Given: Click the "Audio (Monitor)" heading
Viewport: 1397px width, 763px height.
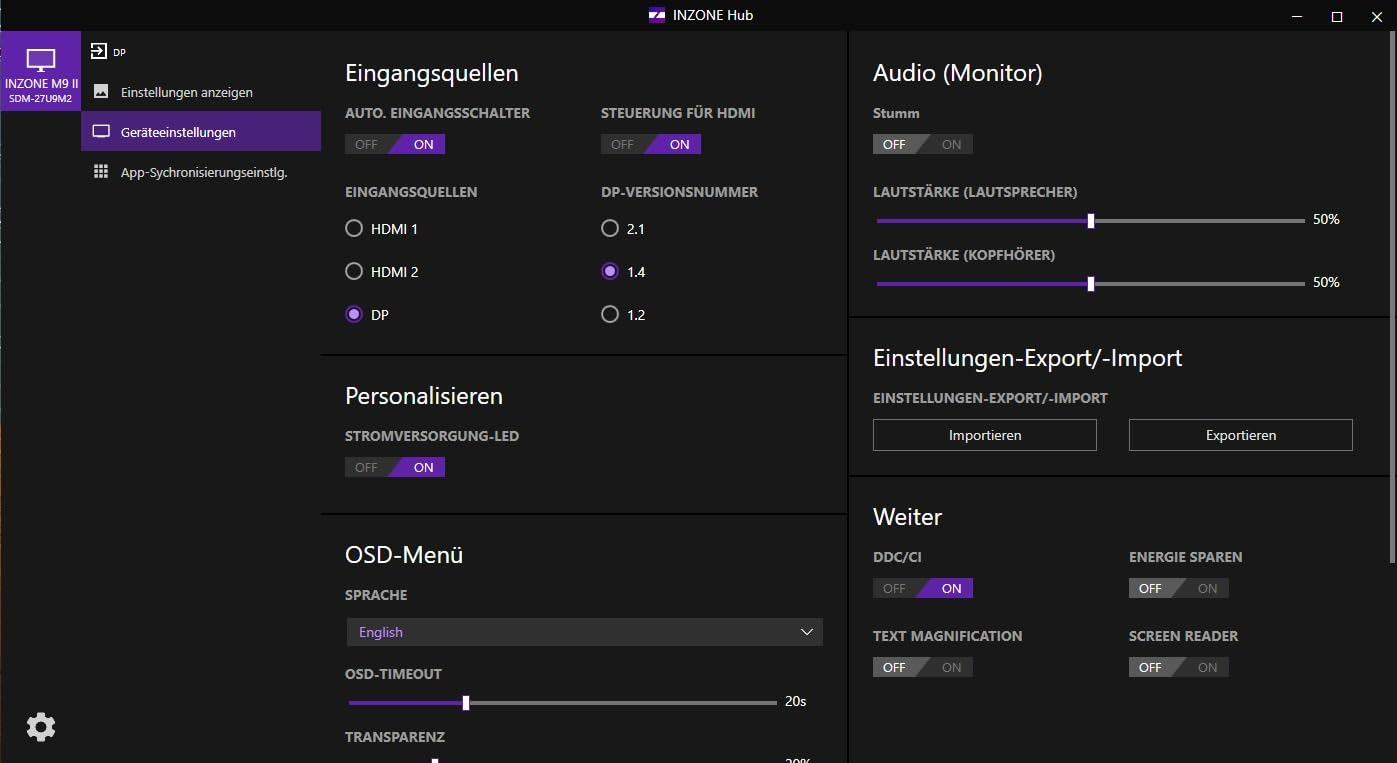Looking at the screenshot, I should (958, 73).
